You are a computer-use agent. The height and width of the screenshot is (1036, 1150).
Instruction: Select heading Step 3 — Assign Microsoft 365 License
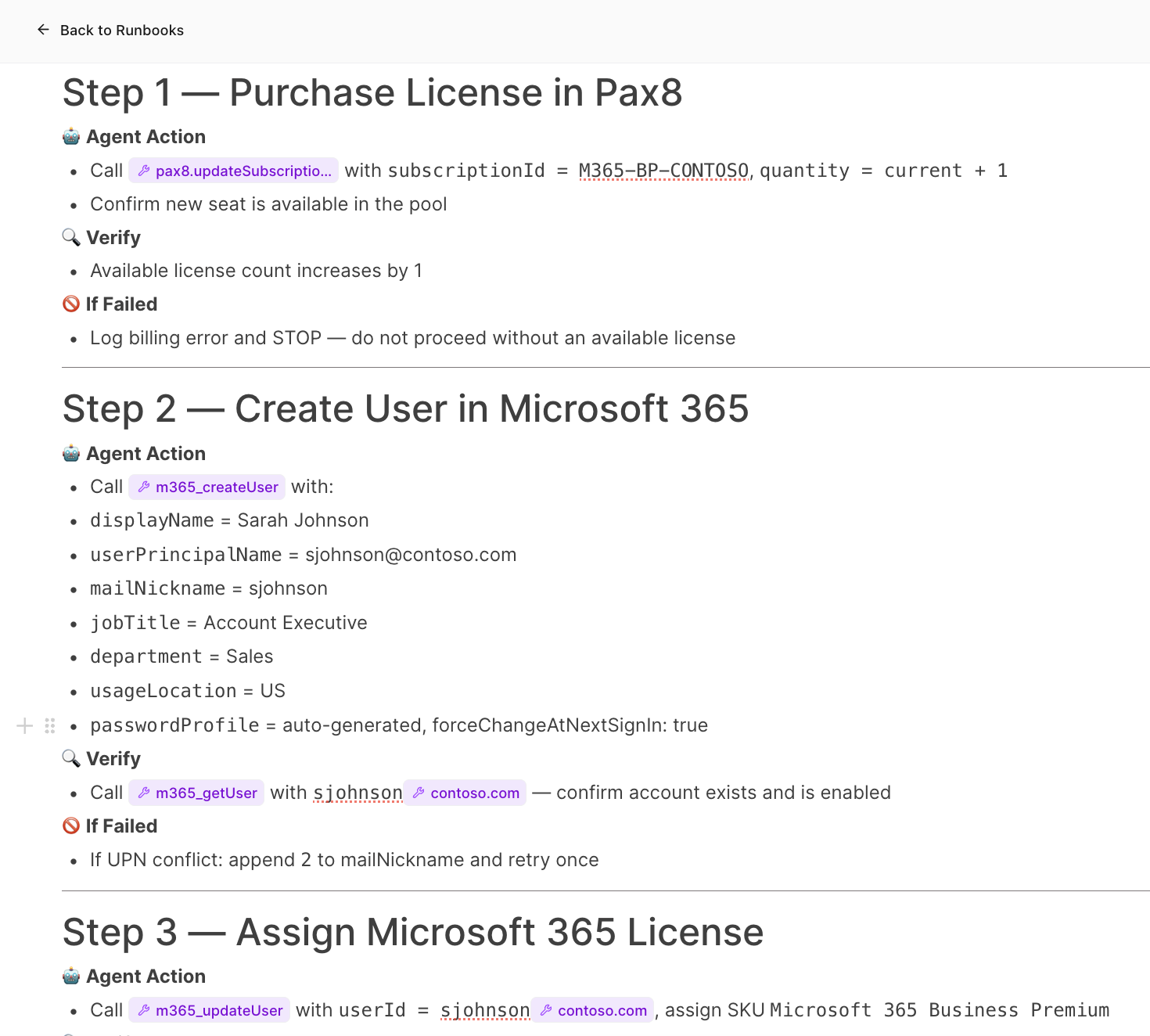click(413, 932)
